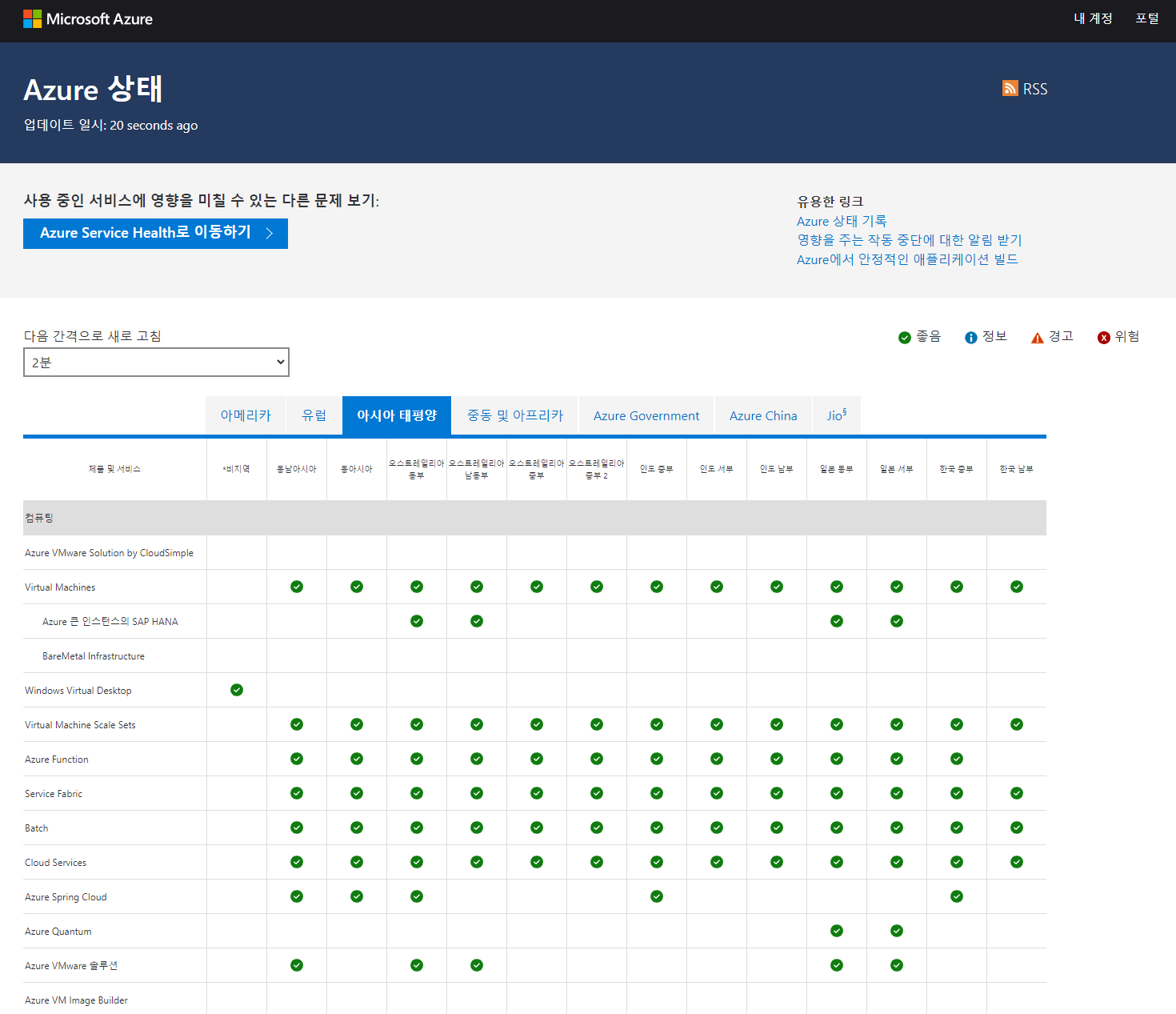Viewport: 1176px width, 1014px height.
Task: Open the 안정적인 애플리케이션 빌드 link
Action: coord(907,259)
